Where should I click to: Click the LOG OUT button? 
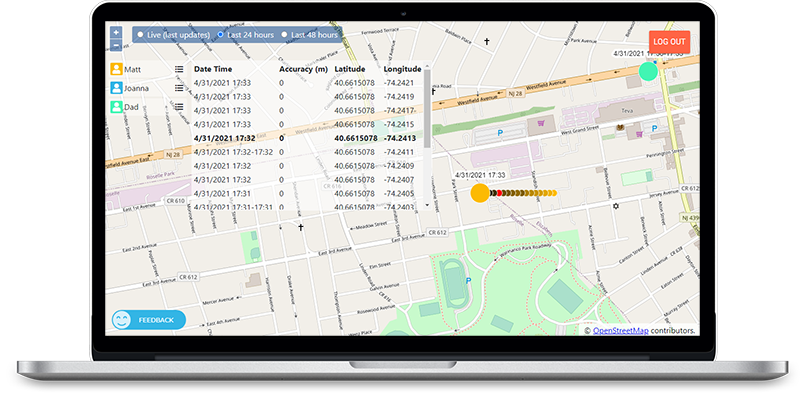tap(669, 42)
